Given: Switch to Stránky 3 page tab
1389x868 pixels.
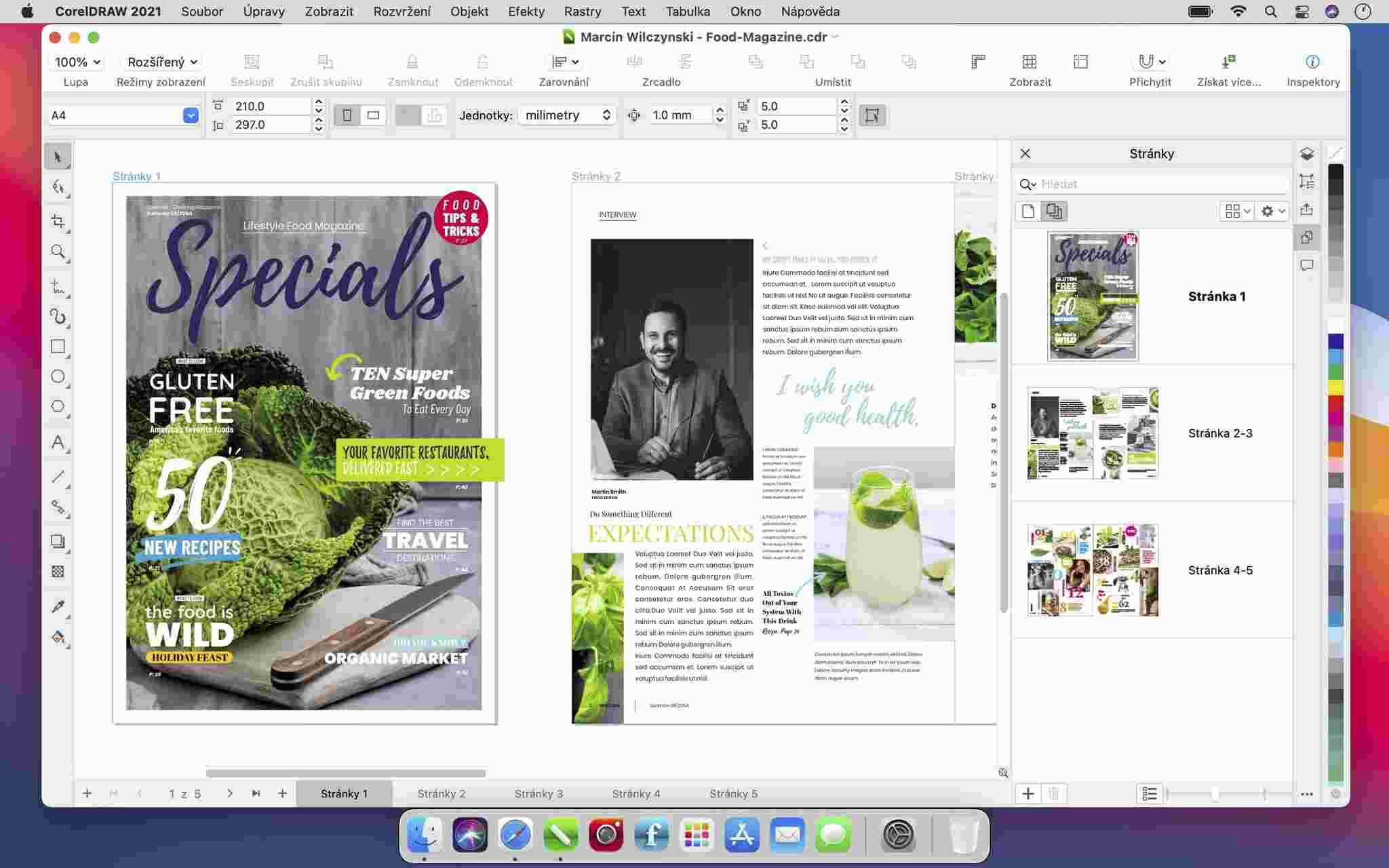Looking at the screenshot, I should (x=539, y=793).
